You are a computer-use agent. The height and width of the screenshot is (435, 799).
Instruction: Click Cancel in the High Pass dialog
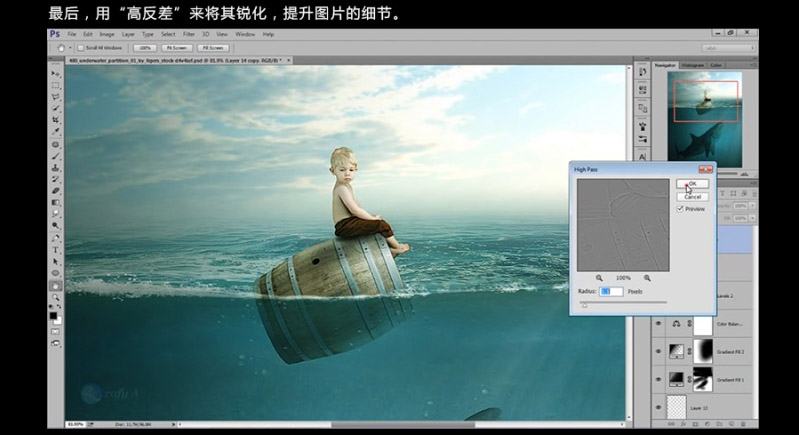692,197
